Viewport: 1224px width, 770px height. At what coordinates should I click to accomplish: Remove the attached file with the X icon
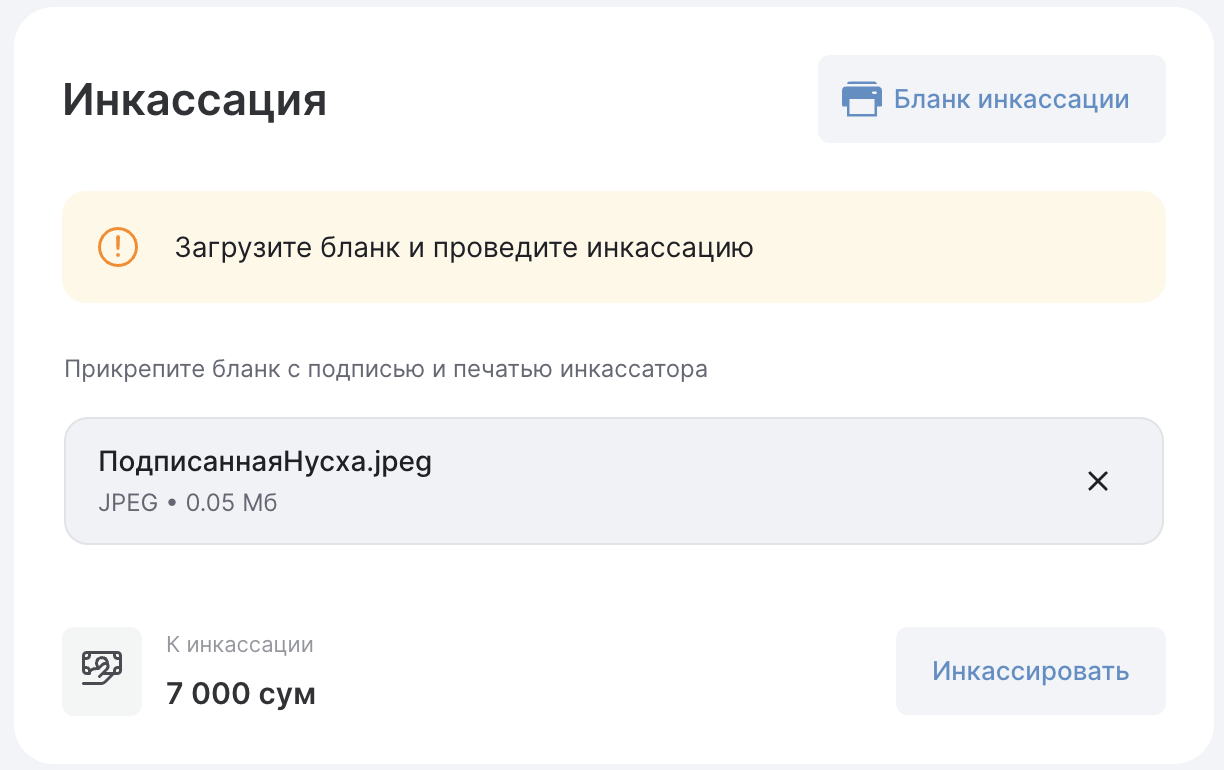click(1098, 481)
